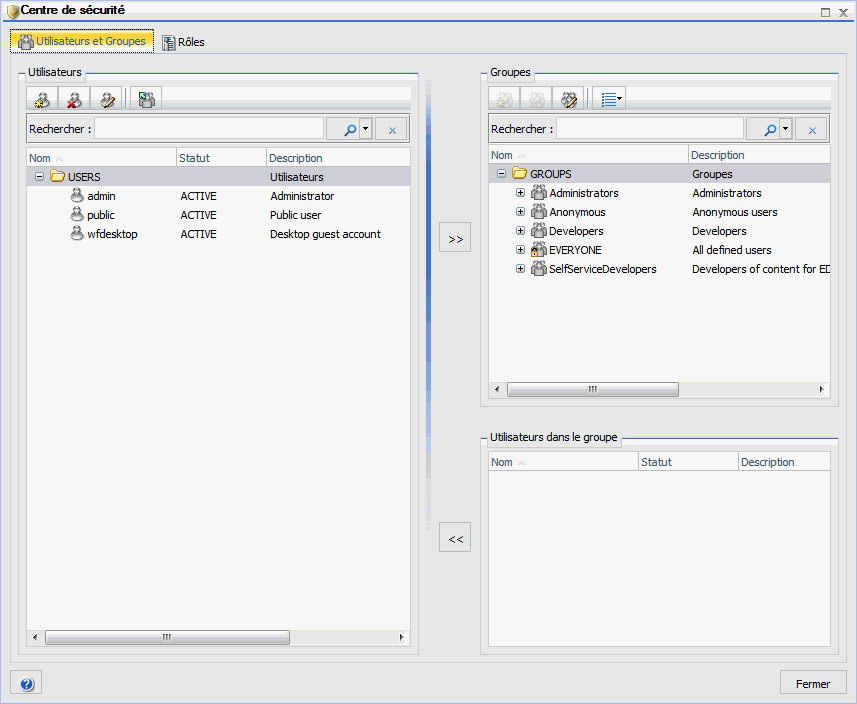Collapse the GROUPS folder node
The height and width of the screenshot is (704, 857).
click(501, 174)
